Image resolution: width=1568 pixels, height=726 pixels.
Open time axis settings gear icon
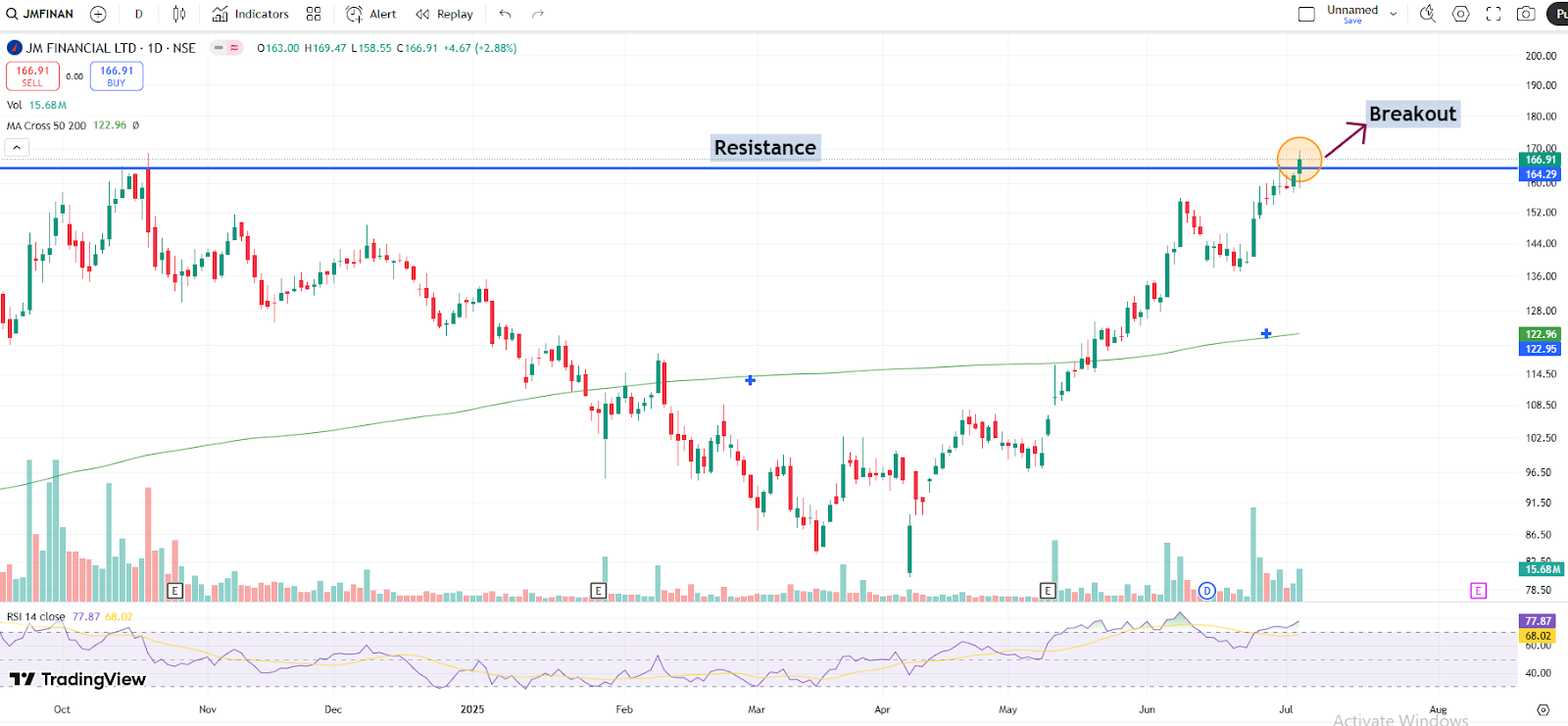tap(1543, 709)
